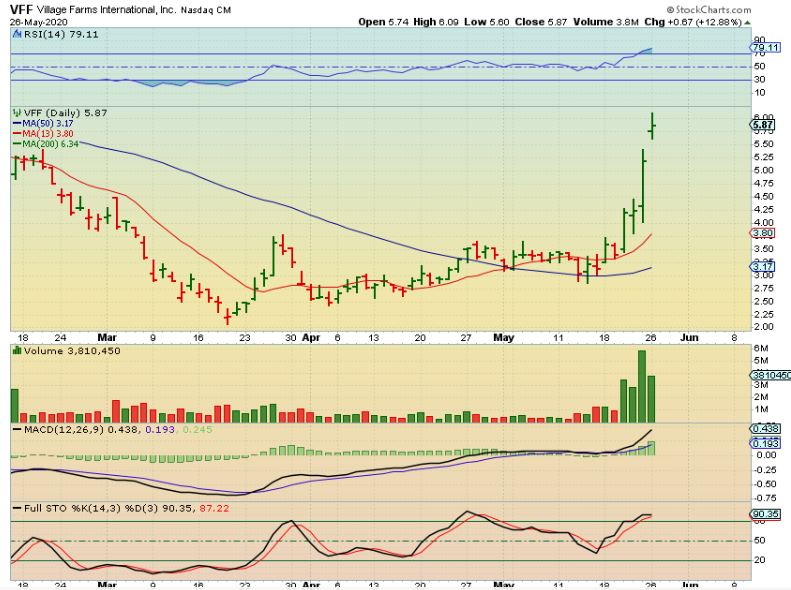Click the green up arrow next to Chg
Image resolution: width=791 pixels, height=590 pixels.
pos(748,23)
